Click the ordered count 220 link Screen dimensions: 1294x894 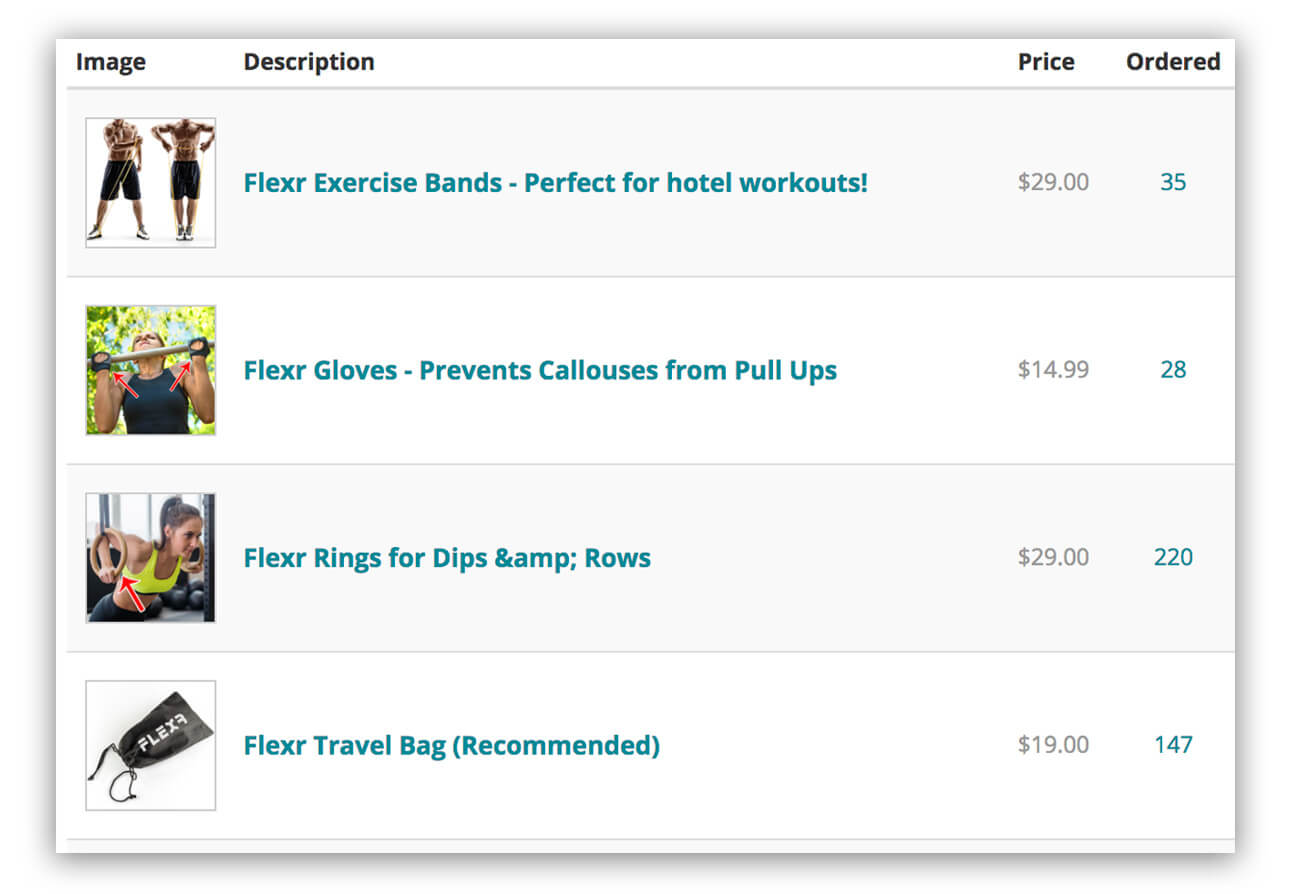[x=1173, y=557]
